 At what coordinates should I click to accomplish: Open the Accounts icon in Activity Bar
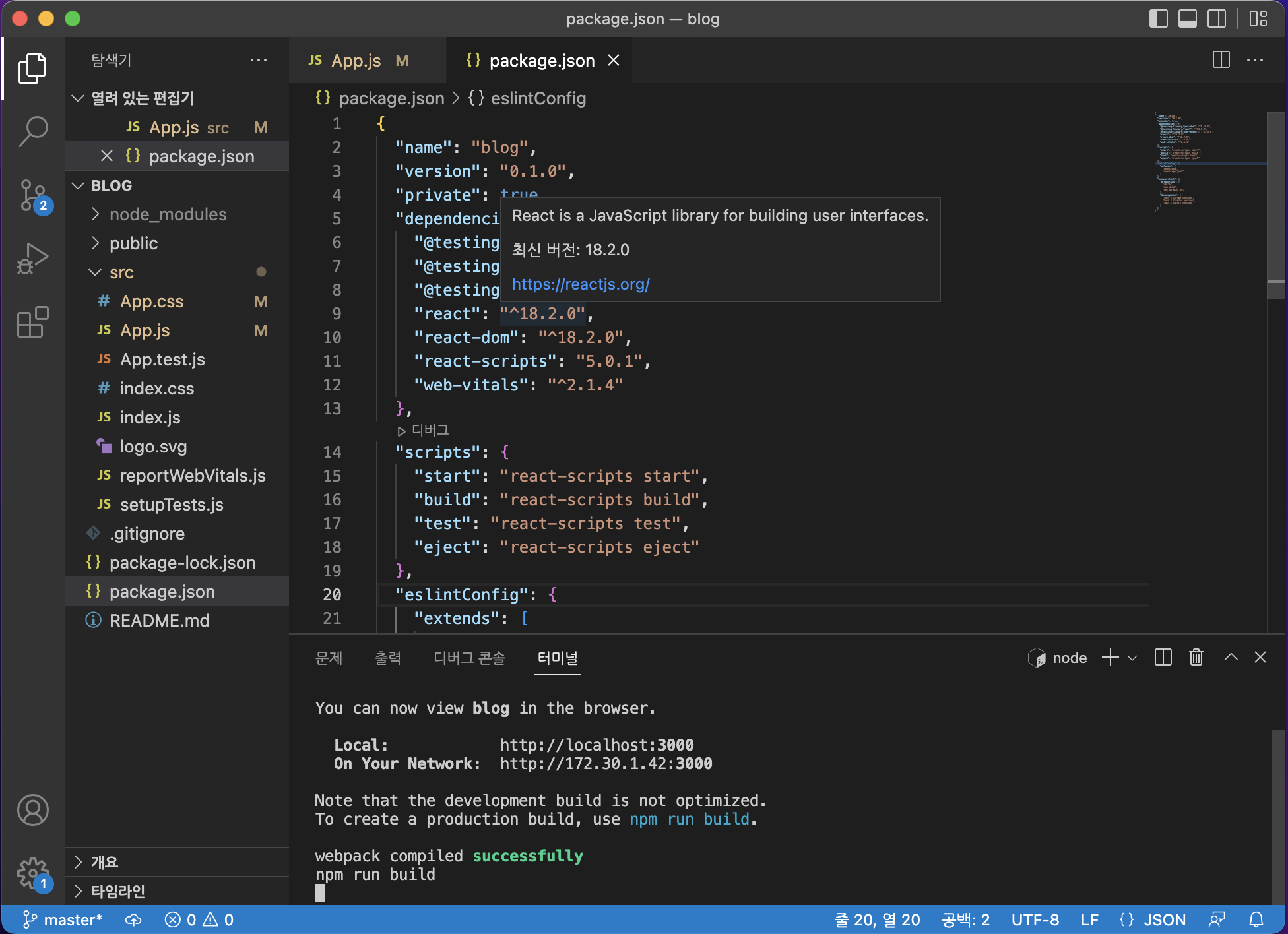pyautogui.click(x=34, y=811)
